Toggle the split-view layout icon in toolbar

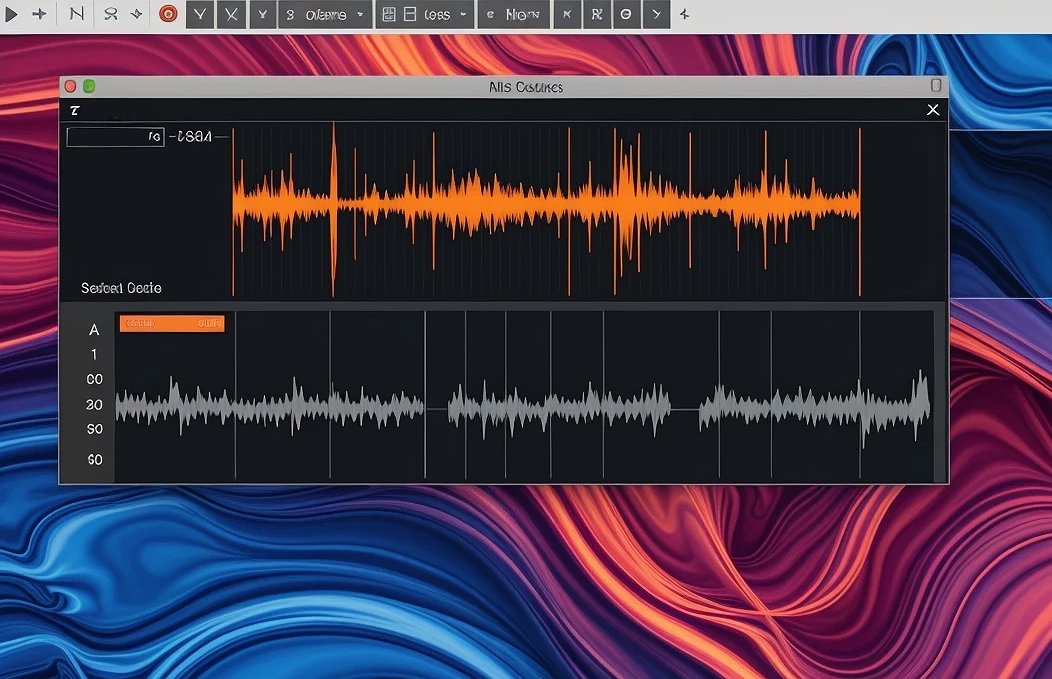(410, 15)
